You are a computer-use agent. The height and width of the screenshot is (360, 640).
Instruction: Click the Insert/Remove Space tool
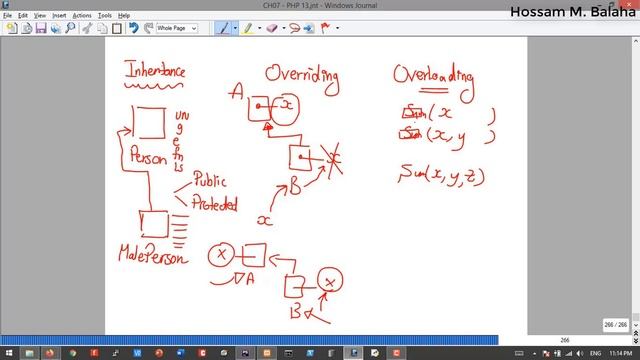309,28
